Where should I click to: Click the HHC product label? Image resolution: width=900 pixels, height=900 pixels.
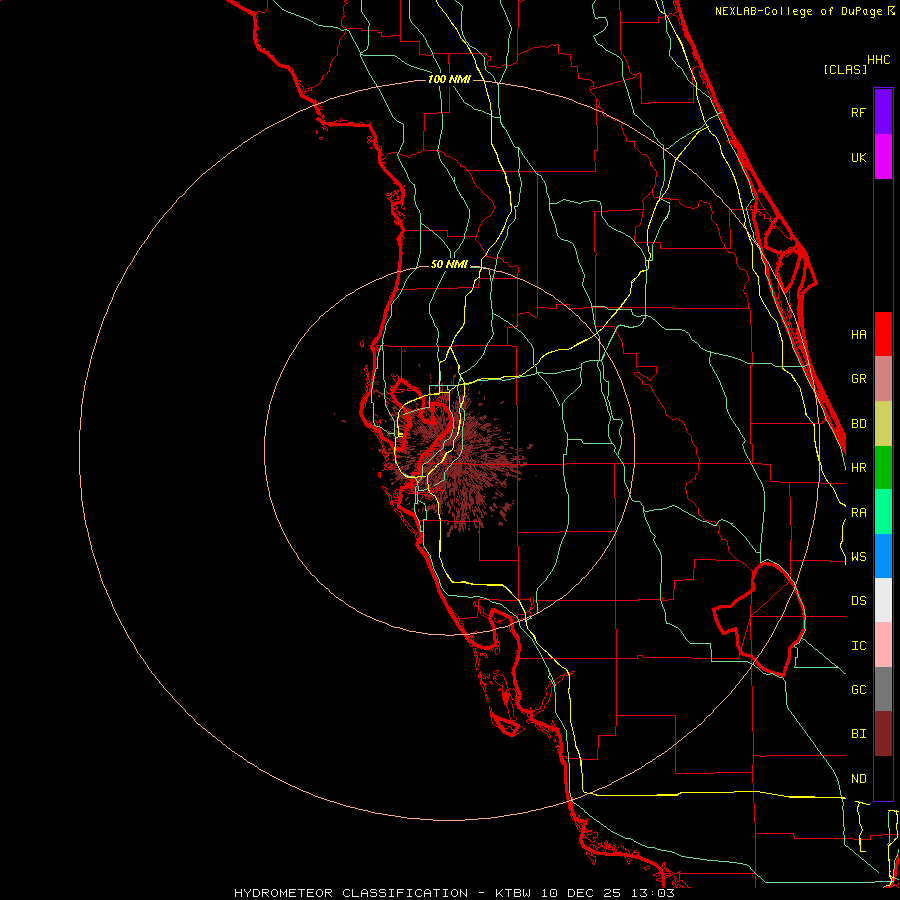[879, 60]
